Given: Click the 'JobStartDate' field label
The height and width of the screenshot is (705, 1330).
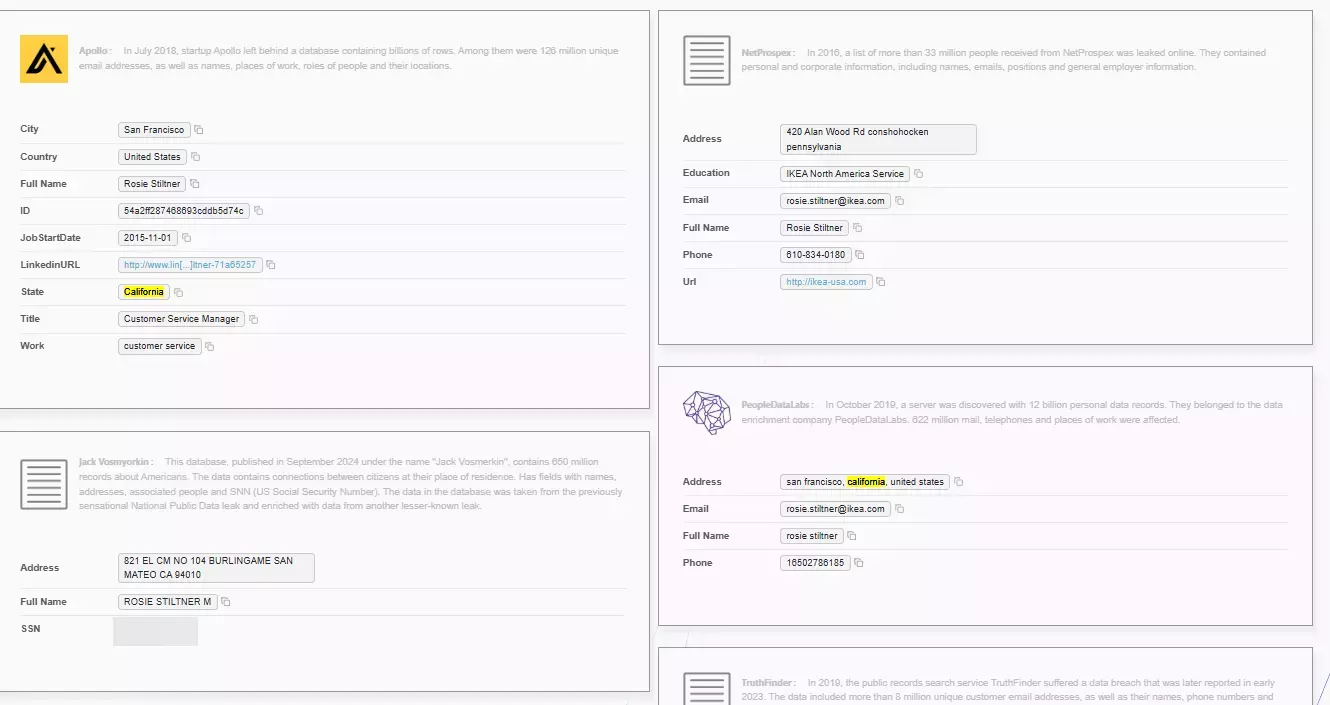Looking at the screenshot, I should pos(50,238).
